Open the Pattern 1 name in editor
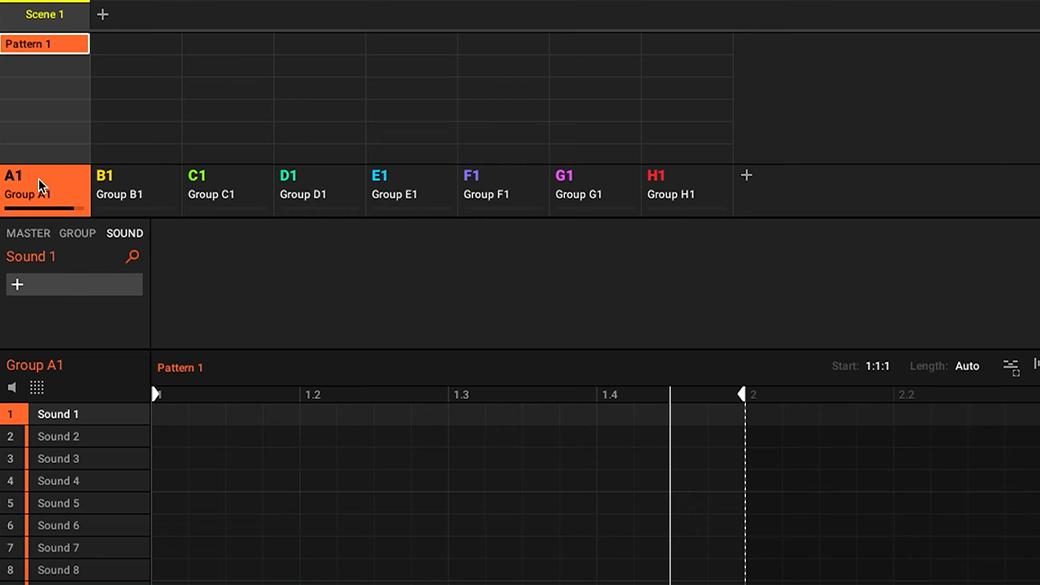This screenshot has width=1040, height=585. (180, 367)
